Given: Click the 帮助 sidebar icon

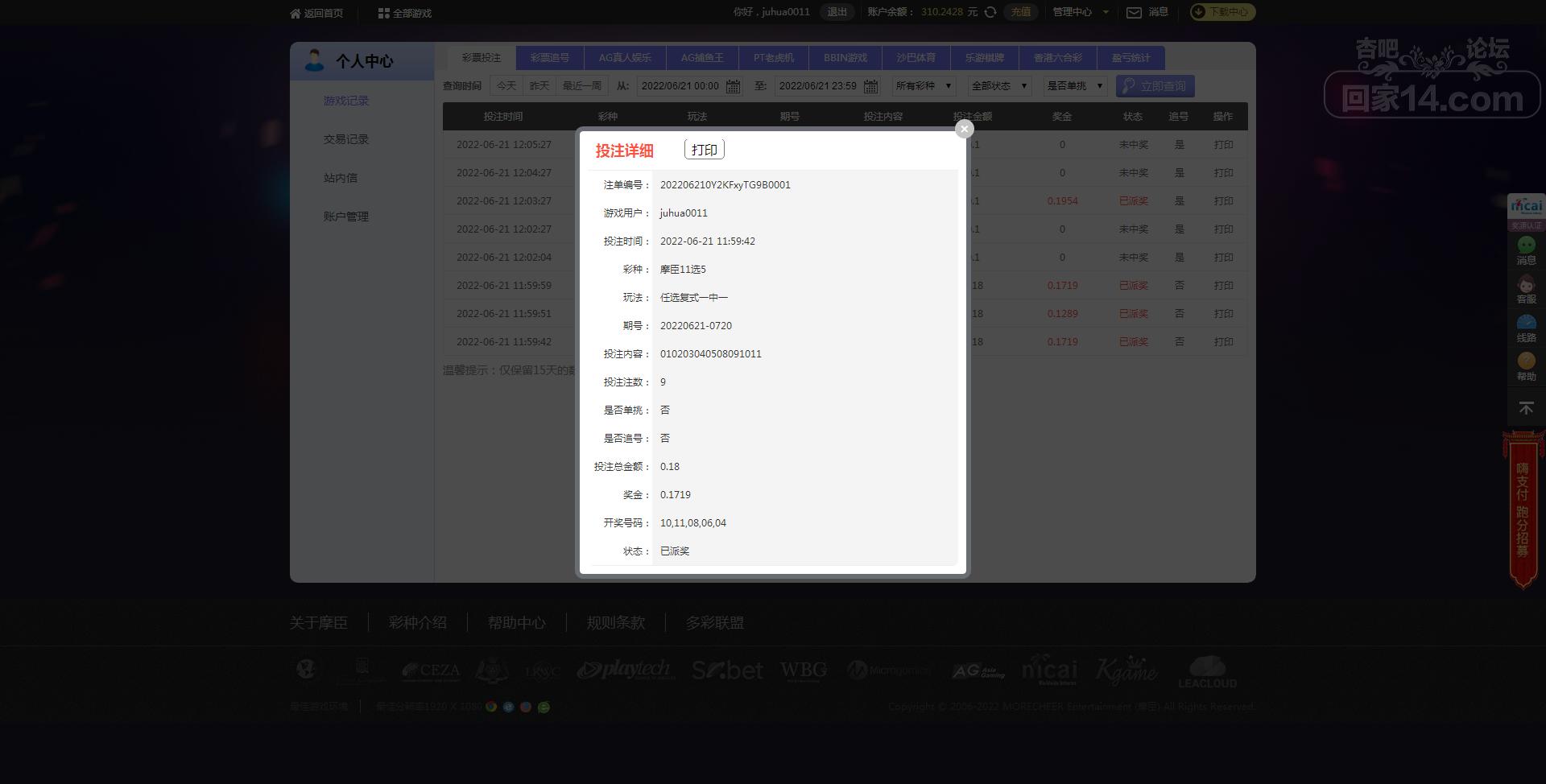Looking at the screenshot, I should coord(1526,367).
